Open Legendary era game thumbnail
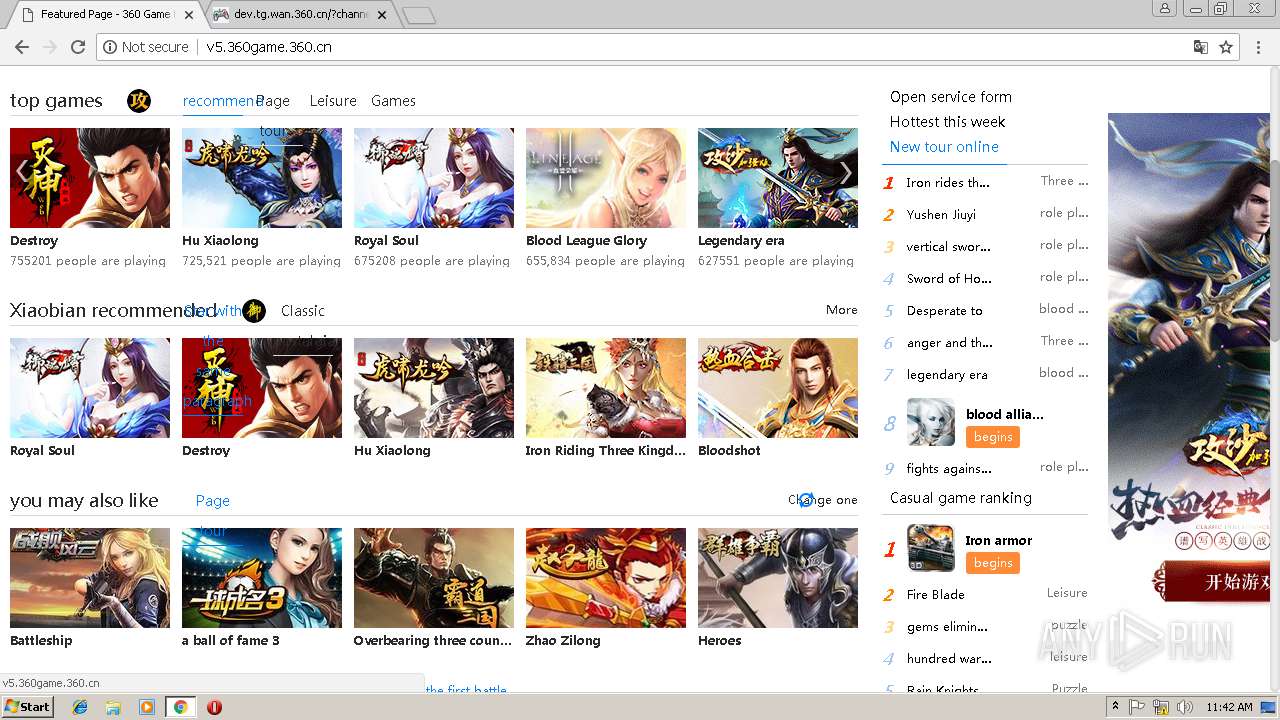The image size is (1280, 720). tap(778, 178)
